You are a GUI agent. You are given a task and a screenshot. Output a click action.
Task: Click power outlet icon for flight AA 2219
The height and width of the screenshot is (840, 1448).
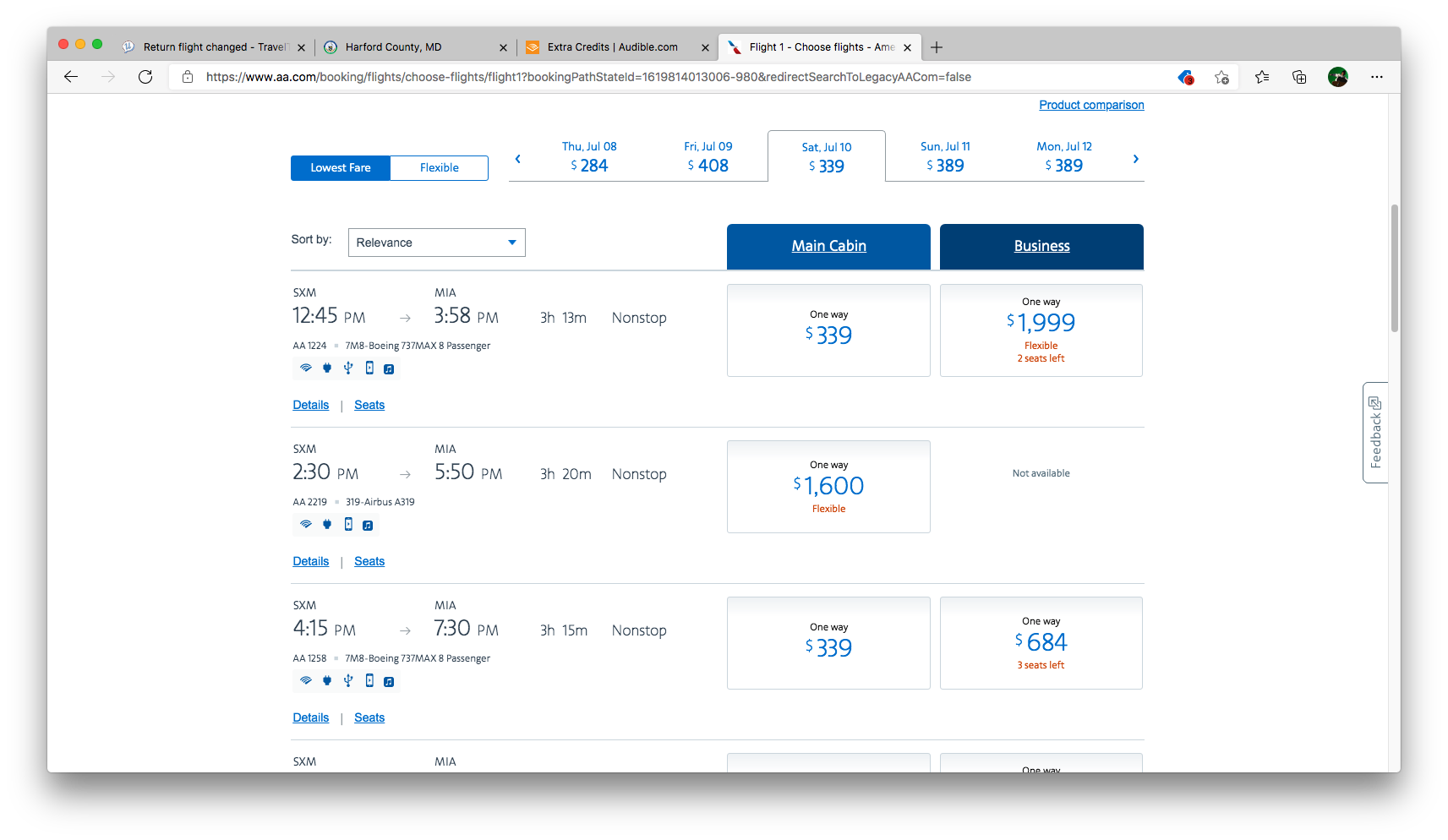(x=327, y=525)
